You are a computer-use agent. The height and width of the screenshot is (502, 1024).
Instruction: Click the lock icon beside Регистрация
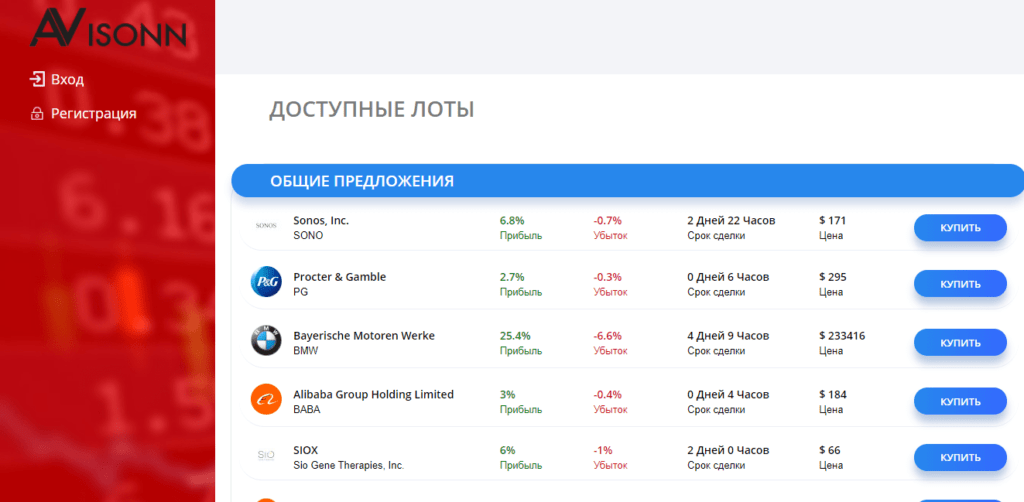(37, 114)
